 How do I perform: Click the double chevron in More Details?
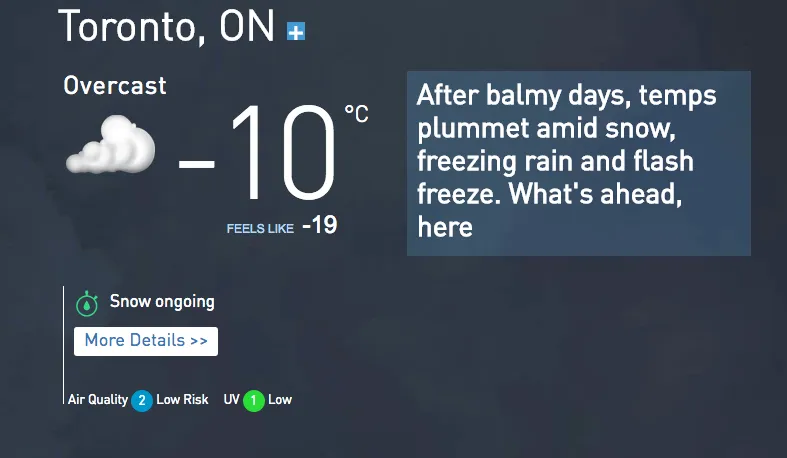pos(199,341)
